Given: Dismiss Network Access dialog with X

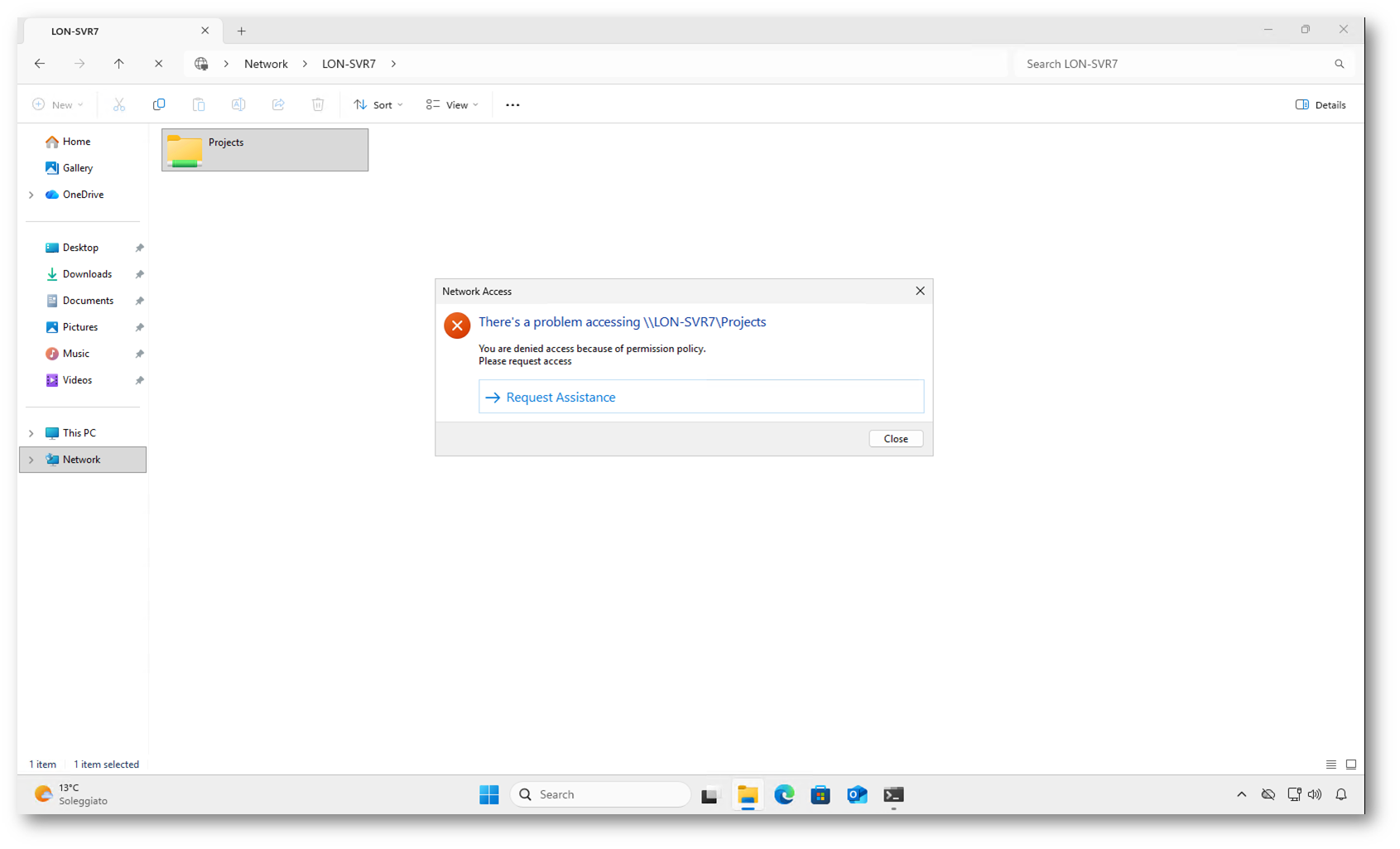Looking at the screenshot, I should pyautogui.click(x=920, y=291).
